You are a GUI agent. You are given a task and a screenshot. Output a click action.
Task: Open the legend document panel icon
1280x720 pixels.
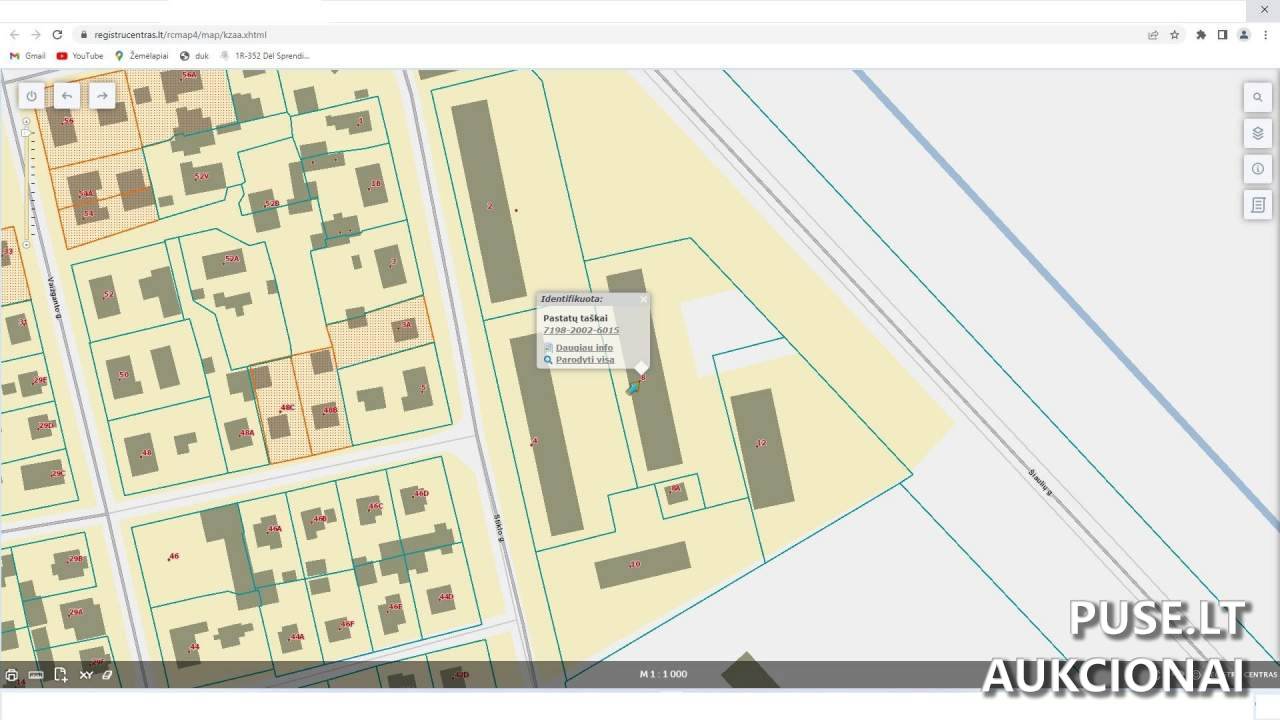1258,205
